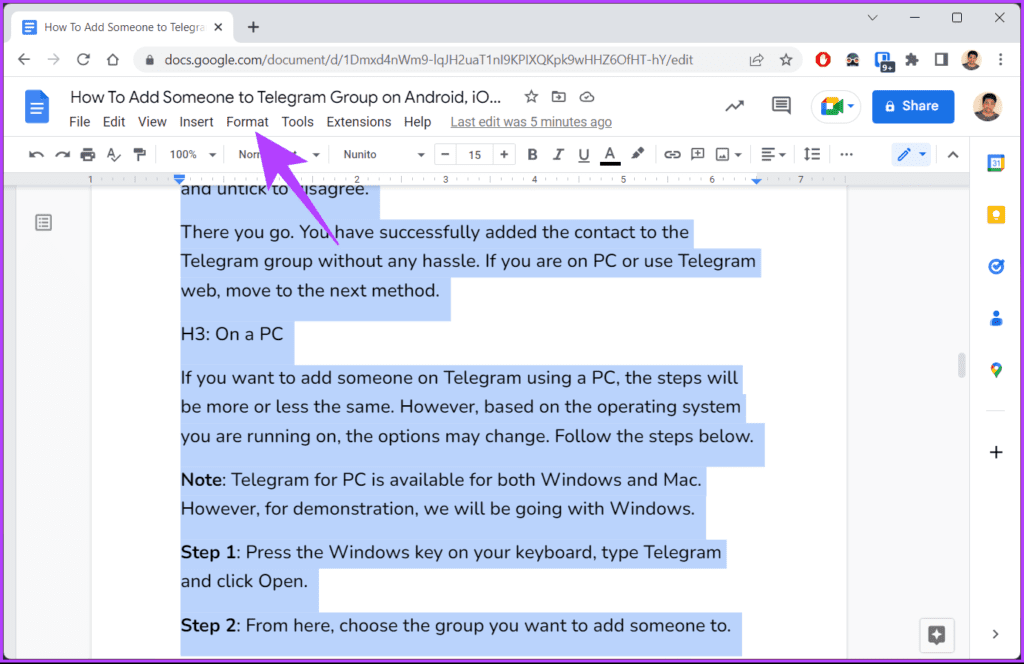Screen dimensions: 1024x664
Task: Run spelling and grammar check icon
Action: click(x=114, y=155)
